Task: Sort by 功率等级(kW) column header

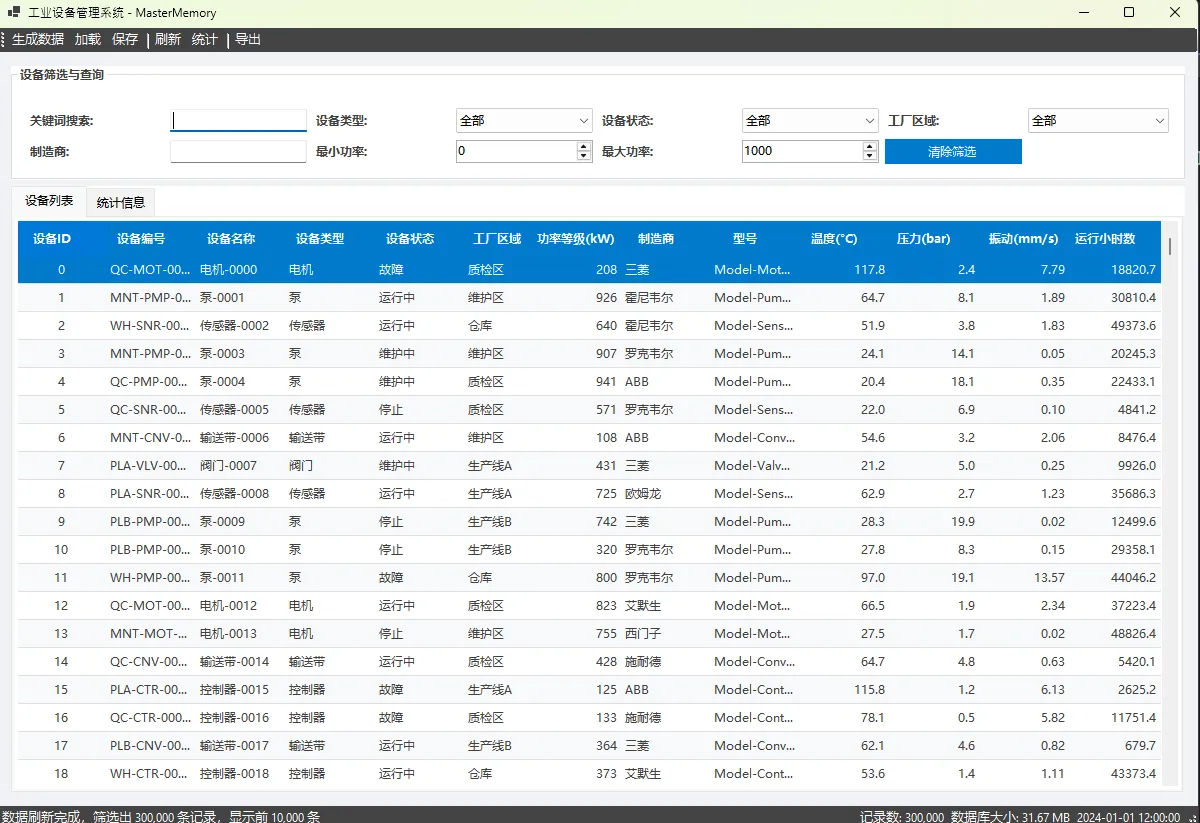Action: click(x=575, y=239)
